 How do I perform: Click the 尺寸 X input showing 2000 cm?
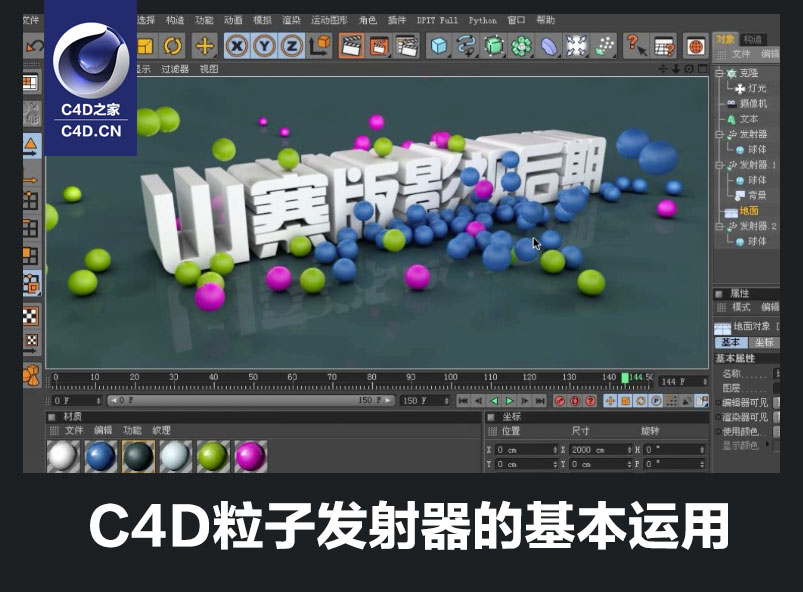coord(600,452)
